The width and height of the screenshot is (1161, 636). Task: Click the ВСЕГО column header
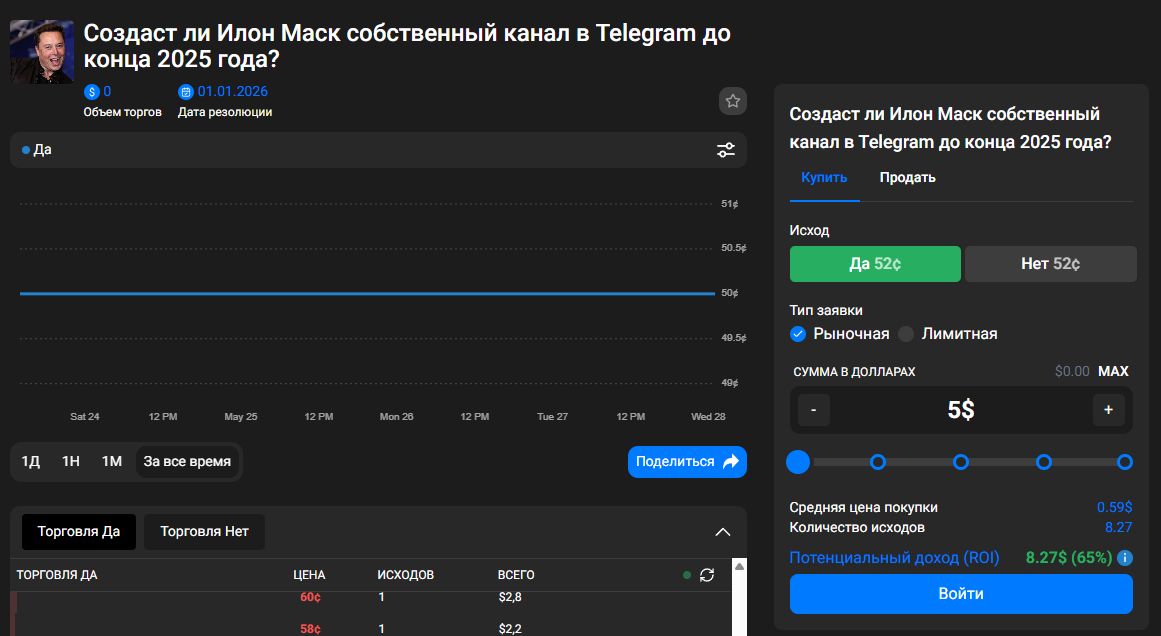pyautogui.click(x=516, y=575)
